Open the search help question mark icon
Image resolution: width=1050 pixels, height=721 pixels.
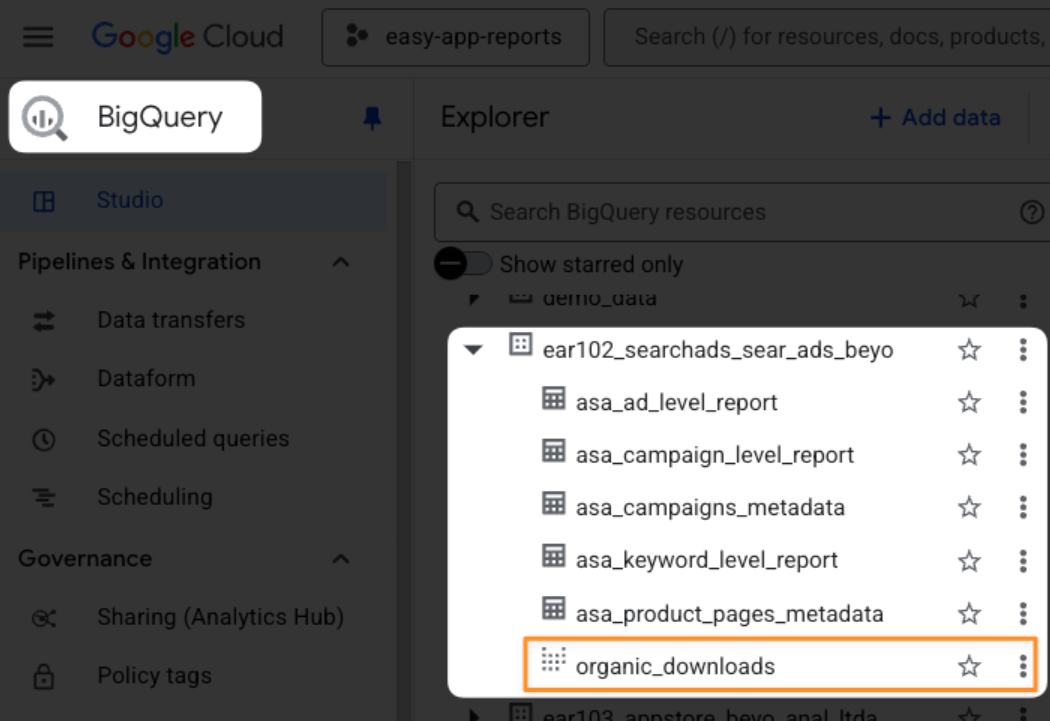1032,212
